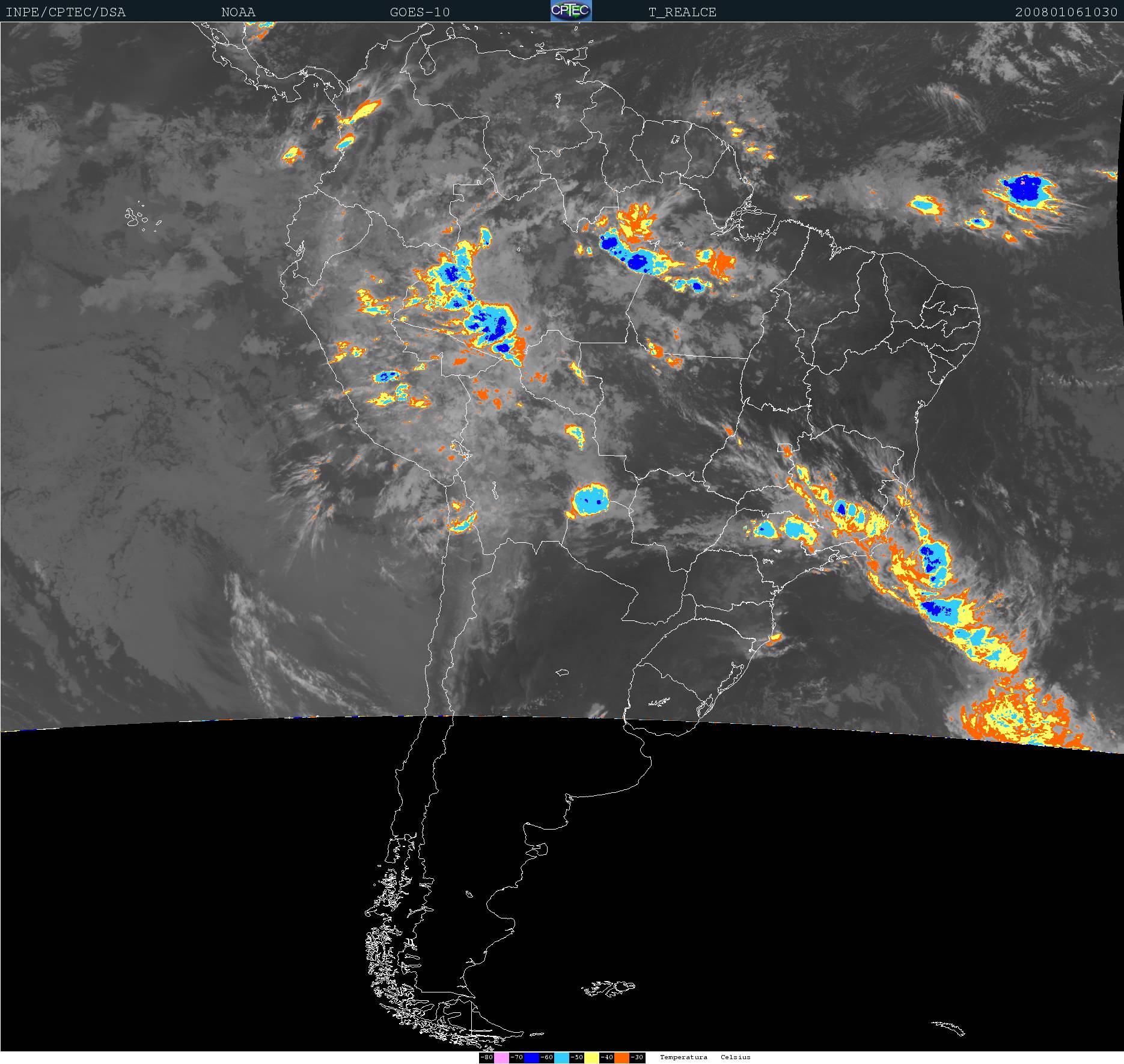
Task: Click the Temperatura legend label
Action: point(683,1057)
